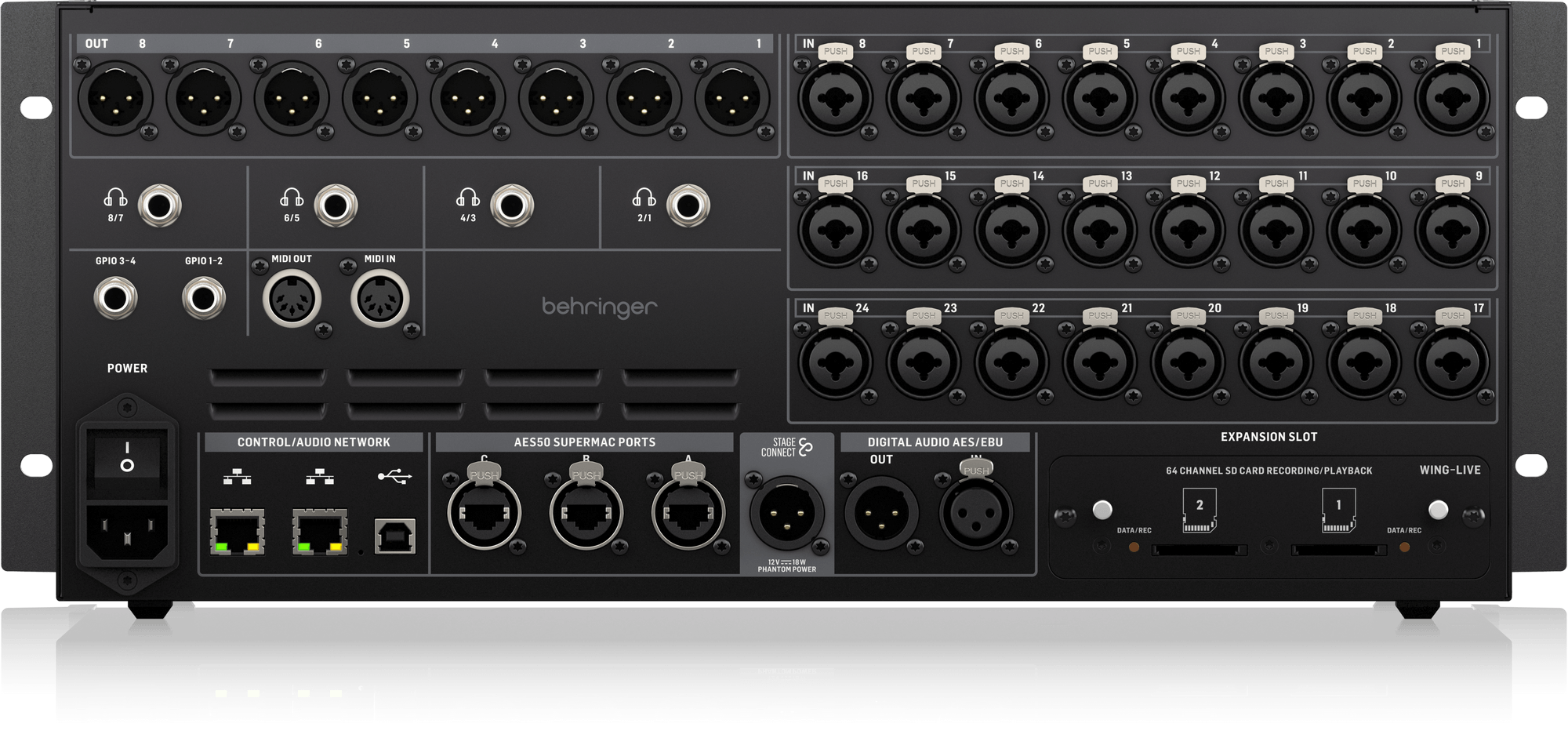Click SD card slot 2
This screenshot has width=1568, height=738.
point(1199,551)
